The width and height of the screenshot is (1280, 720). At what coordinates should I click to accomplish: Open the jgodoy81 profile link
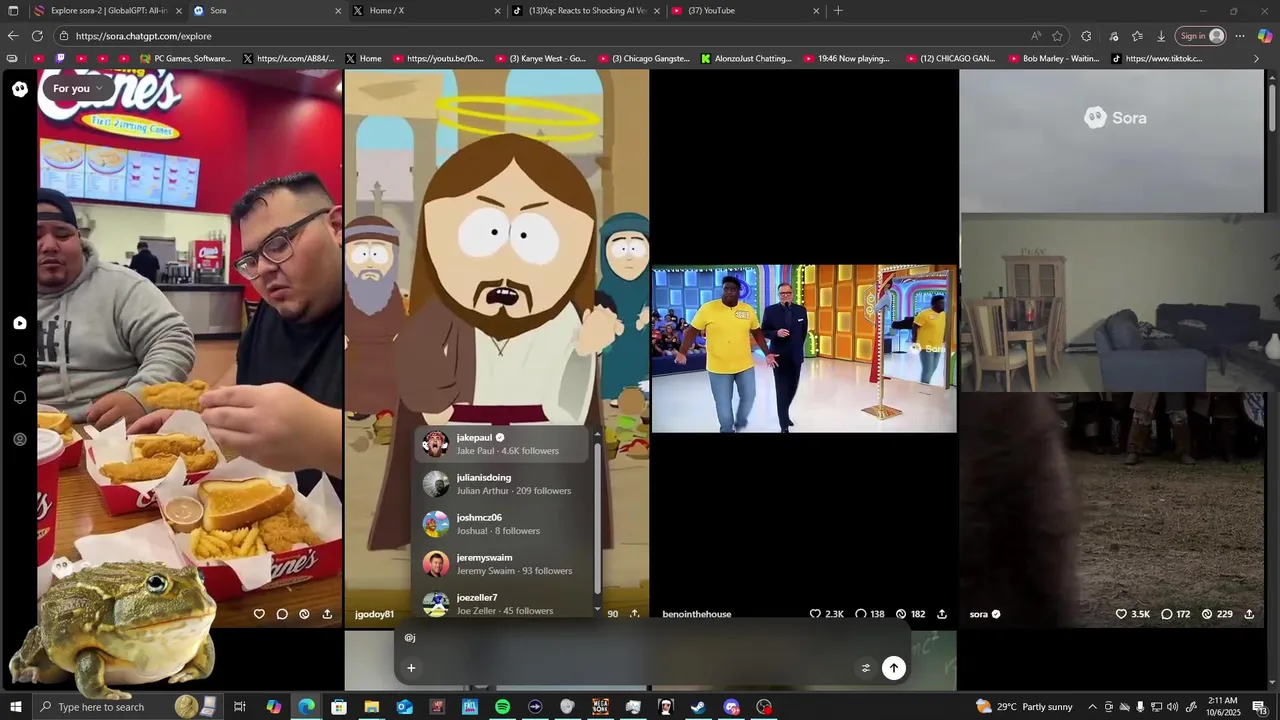click(x=374, y=614)
